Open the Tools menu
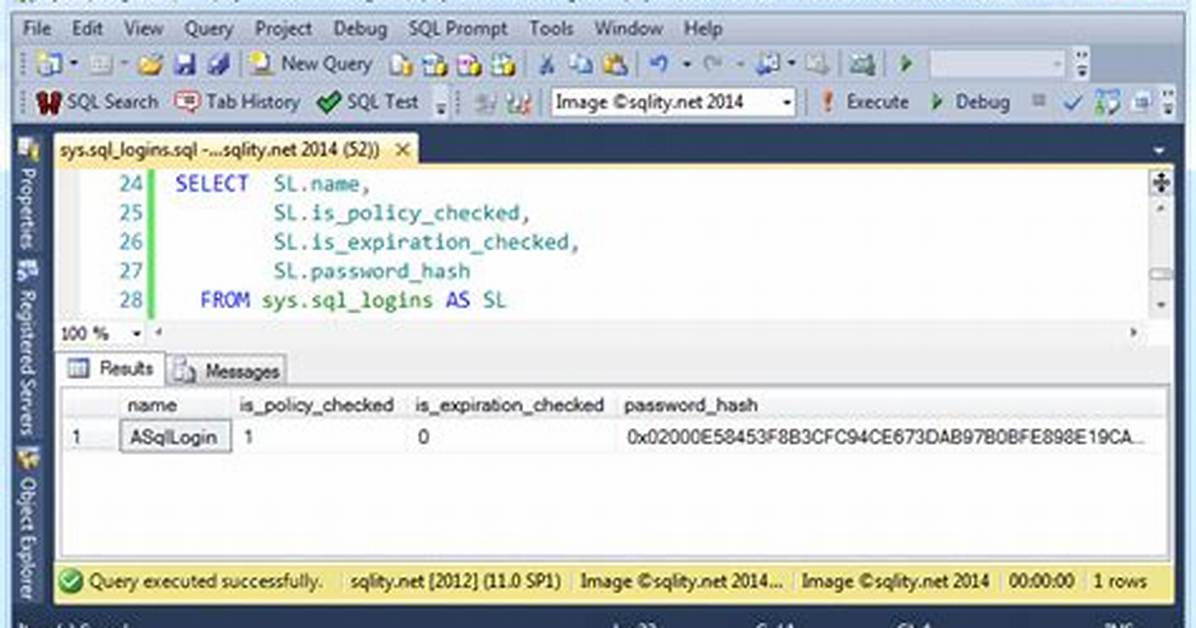This screenshot has height=628, width=1196. tap(551, 29)
